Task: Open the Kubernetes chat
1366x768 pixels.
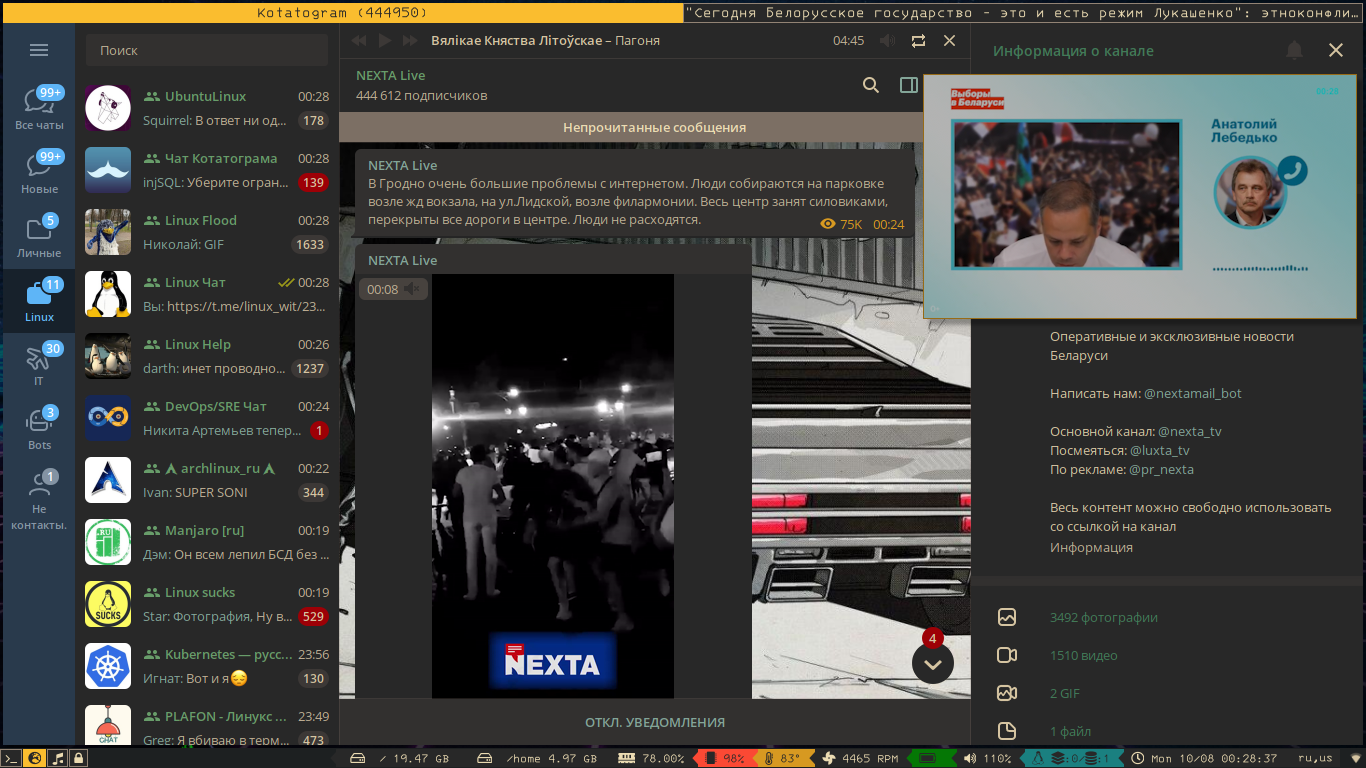Action: 207,666
